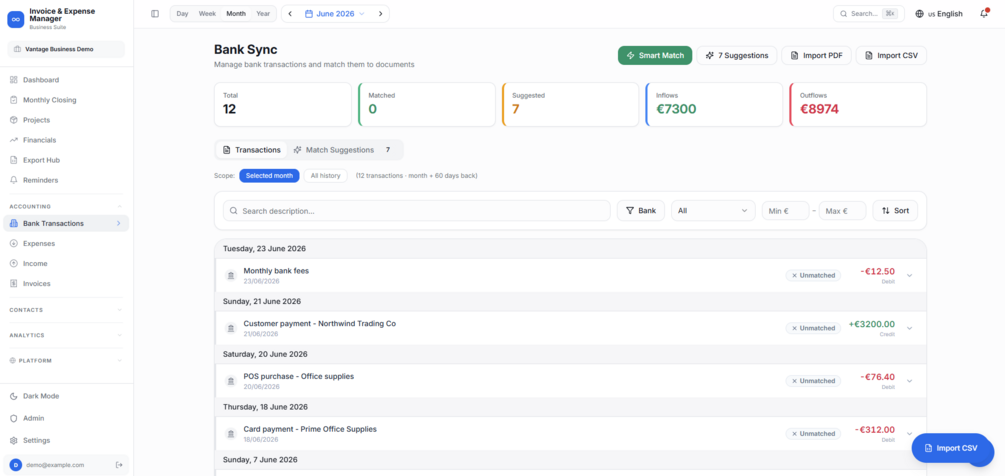Click the bank icon for POS purchase row
This screenshot has width=1005, height=476.
click(x=231, y=381)
